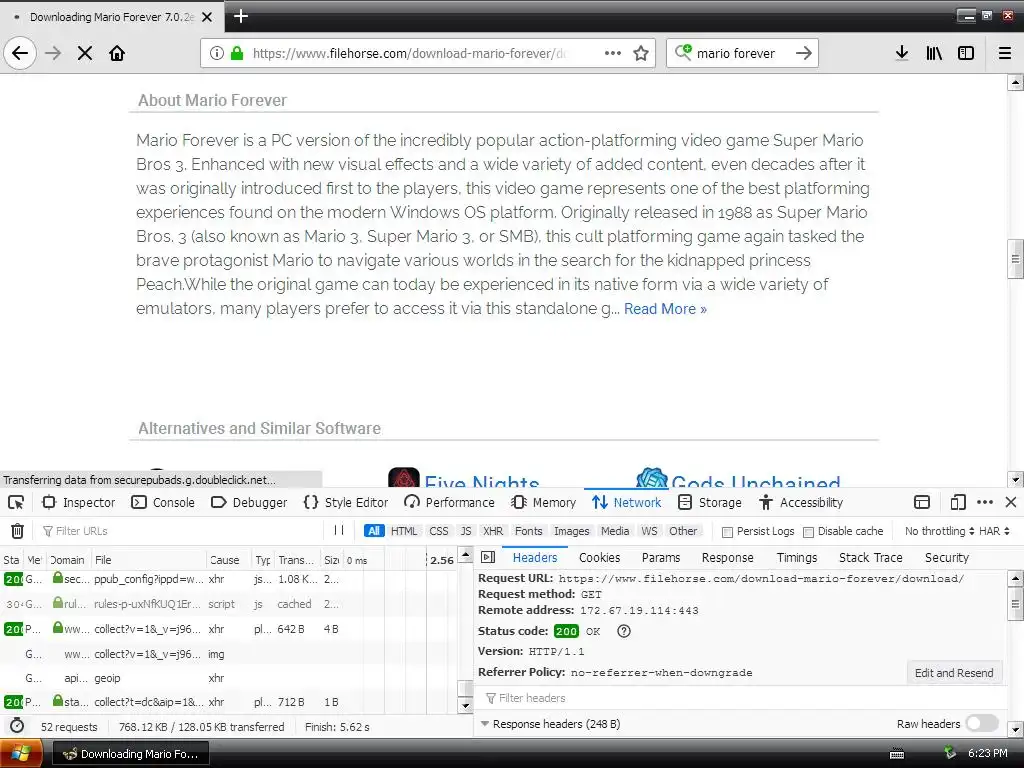Follow the Read More link
The height and width of the screenshot is (768, 1024).
[665, 309]
